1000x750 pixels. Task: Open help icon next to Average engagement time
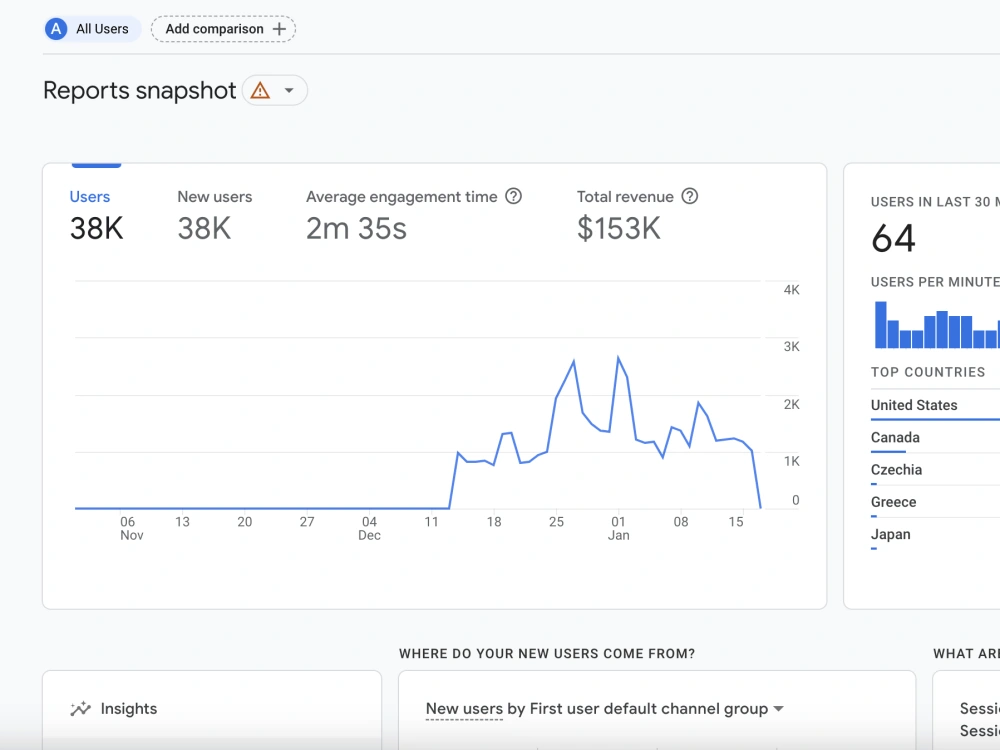point(513,196)
